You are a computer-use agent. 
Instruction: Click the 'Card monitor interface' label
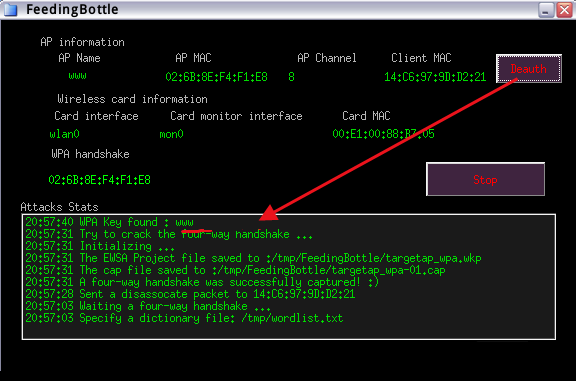pos(236,116)
